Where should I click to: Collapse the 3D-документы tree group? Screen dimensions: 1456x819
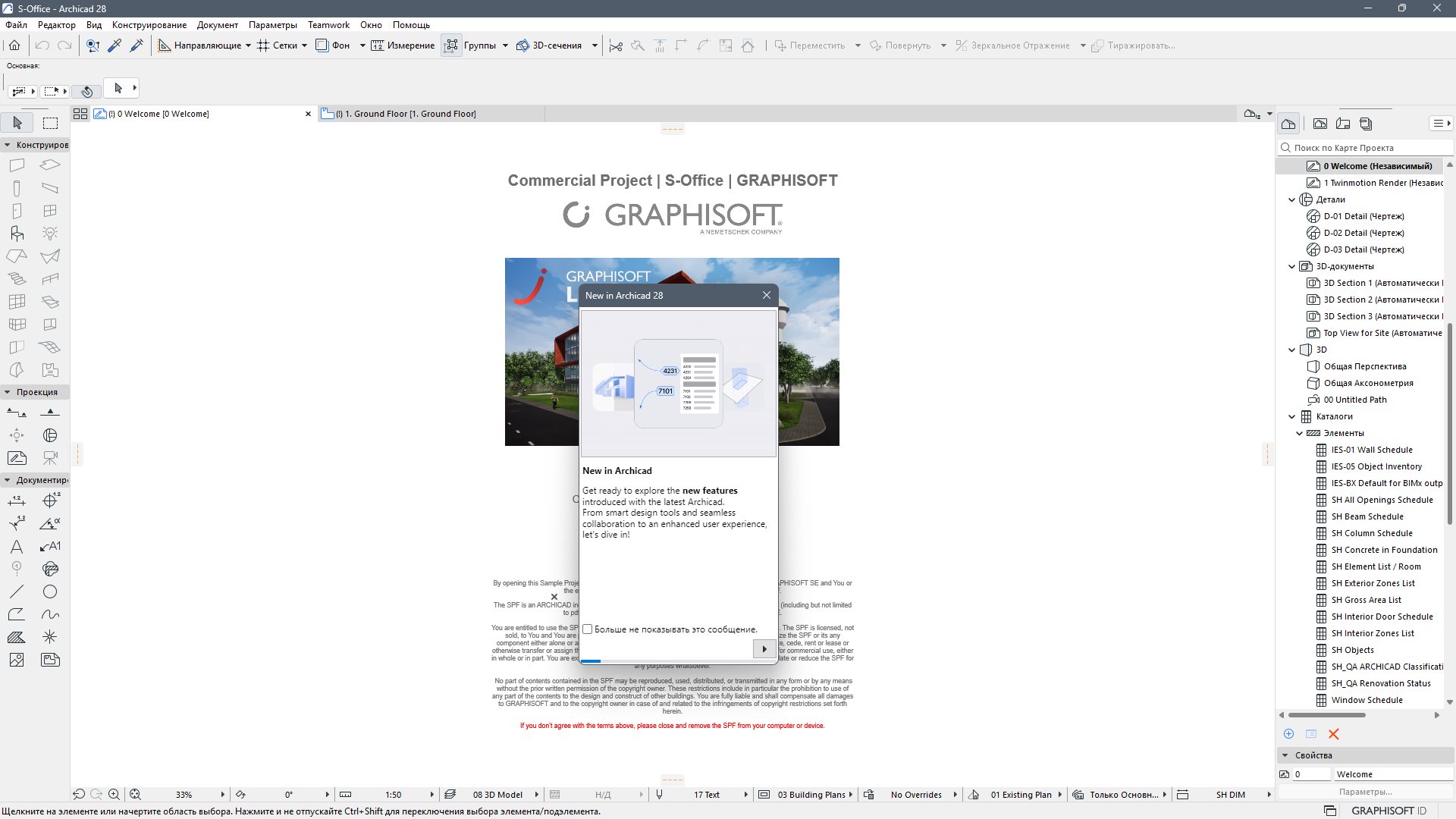pos(1292,267)
